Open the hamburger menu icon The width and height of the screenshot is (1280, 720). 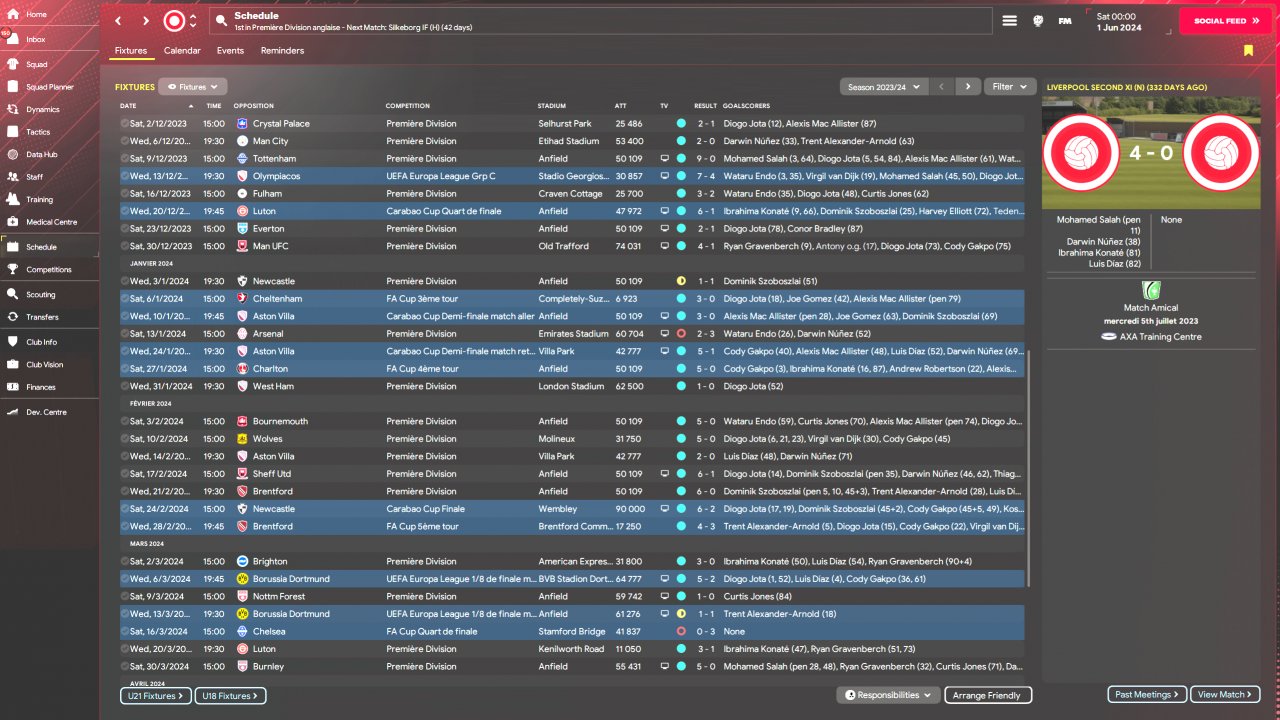coord(1010,21)
